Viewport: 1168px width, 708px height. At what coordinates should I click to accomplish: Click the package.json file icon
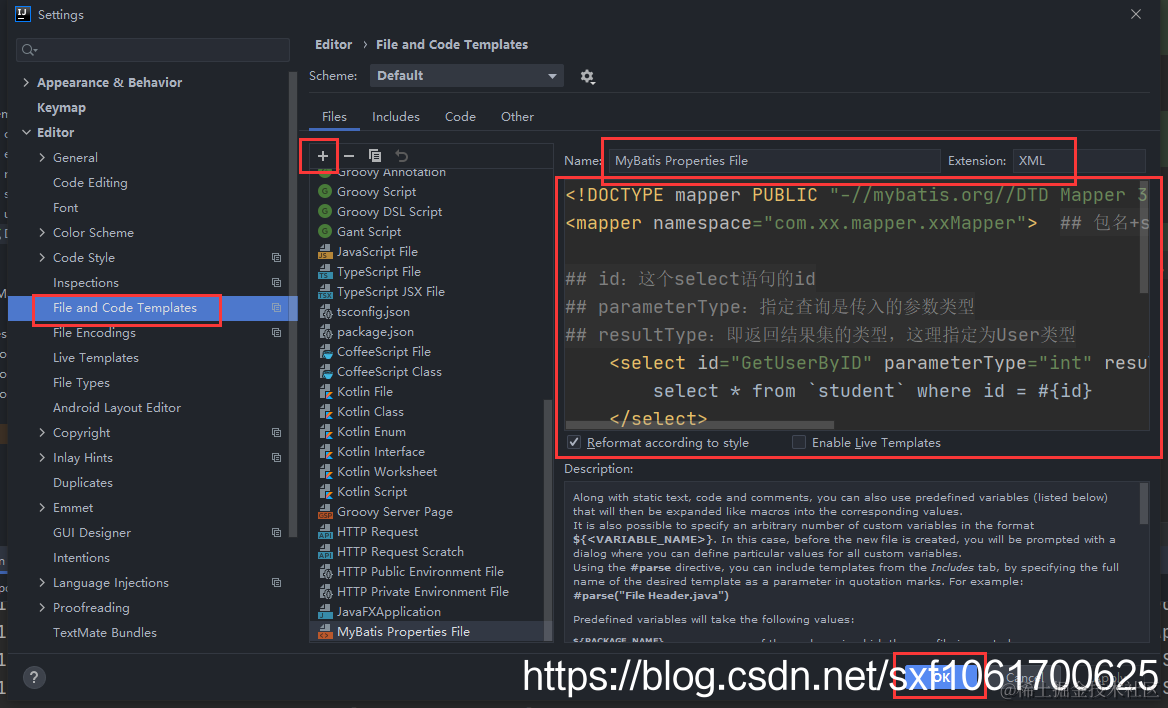[x=325, y=332]
